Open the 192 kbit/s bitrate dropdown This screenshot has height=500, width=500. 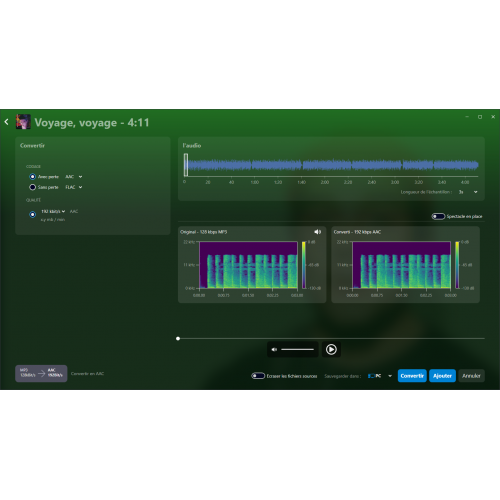click(53, 211)
